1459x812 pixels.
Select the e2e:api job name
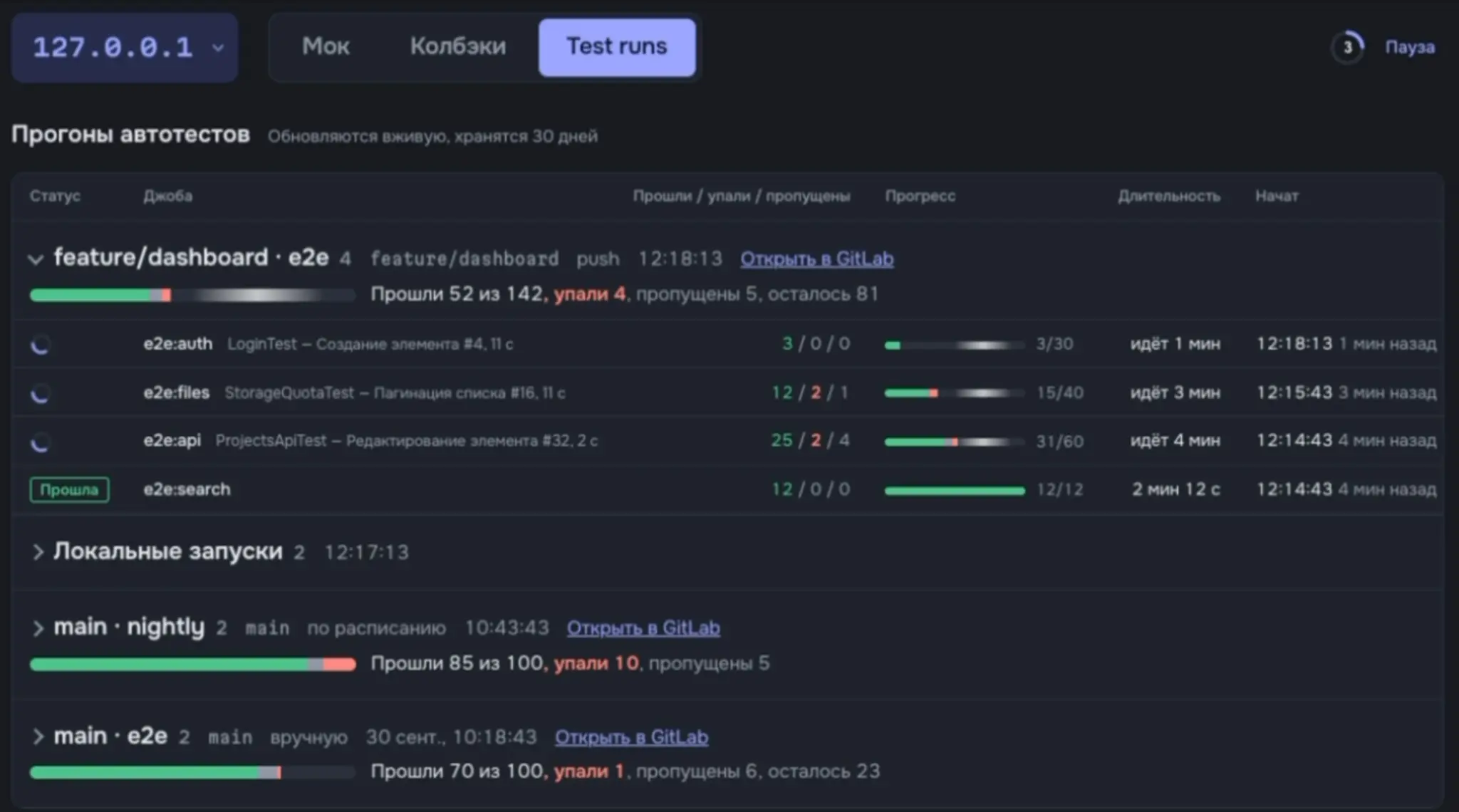[x=172, y=441]
